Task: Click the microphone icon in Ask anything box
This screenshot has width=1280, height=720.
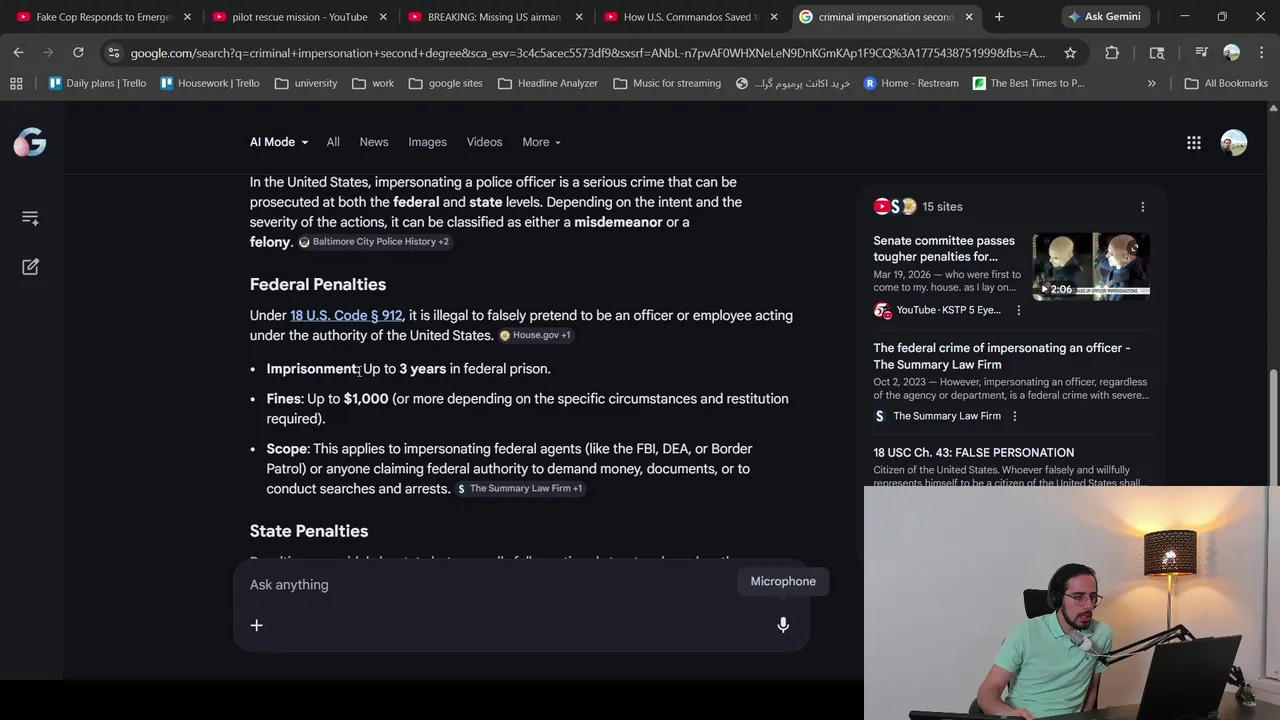Action: coord(783,625)
